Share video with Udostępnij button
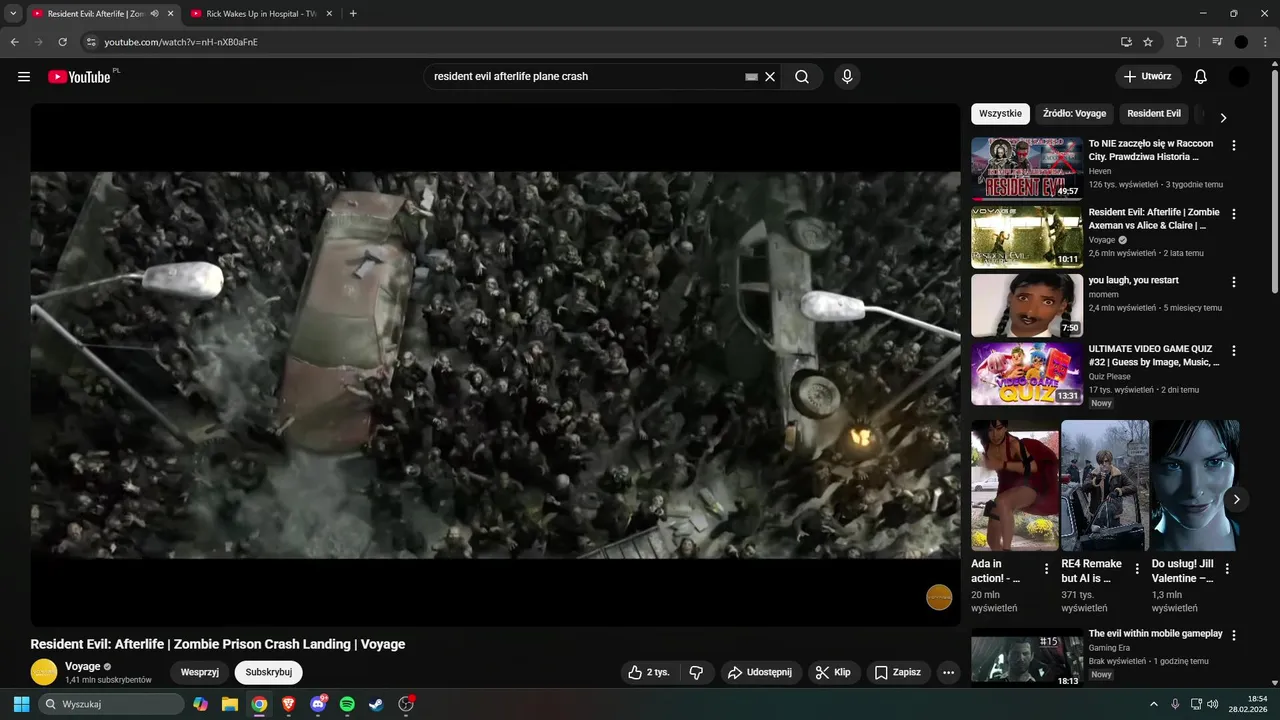 (760, 673)
